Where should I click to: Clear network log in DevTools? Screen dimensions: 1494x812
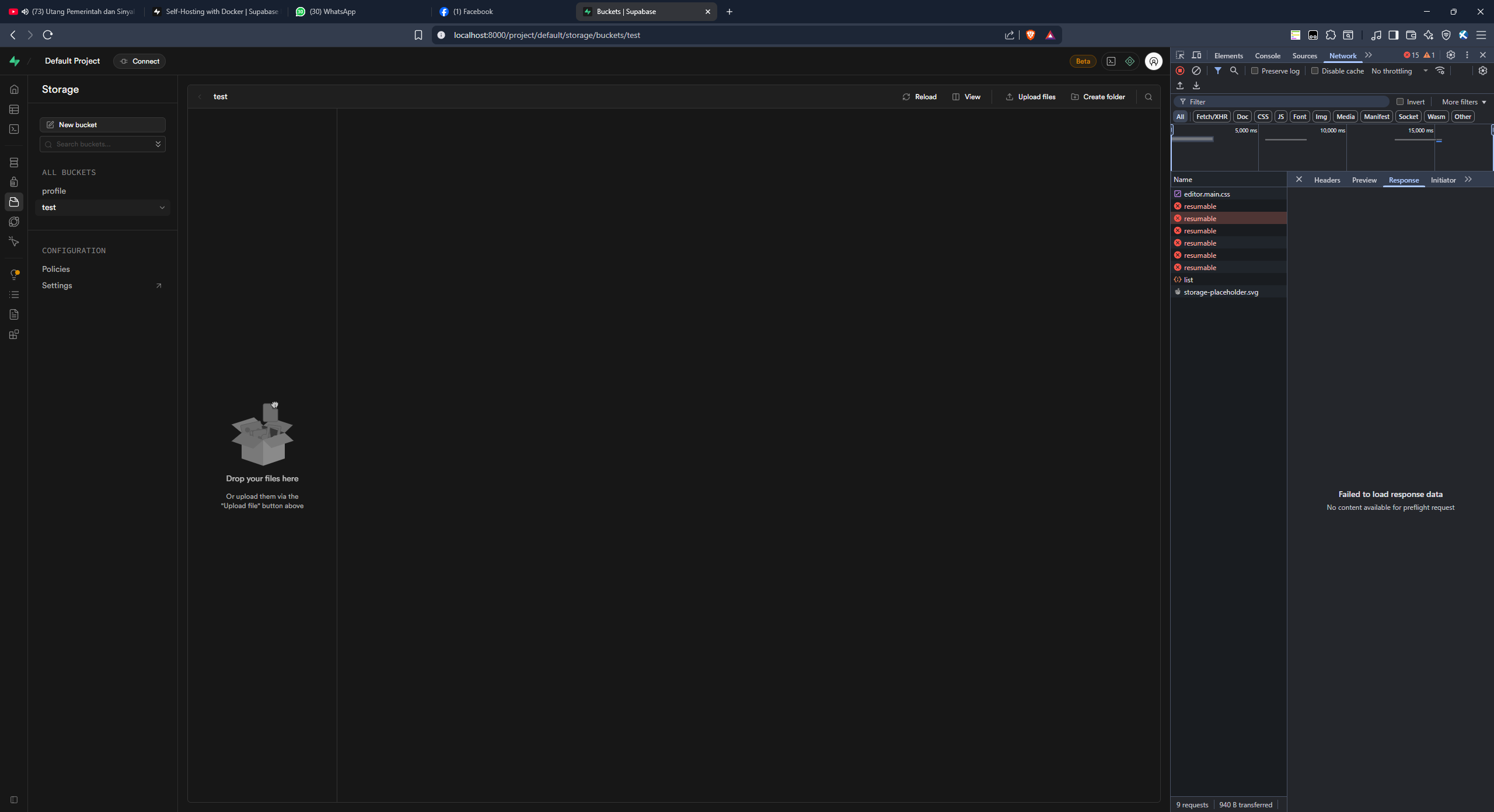[x=1196, y=71]
